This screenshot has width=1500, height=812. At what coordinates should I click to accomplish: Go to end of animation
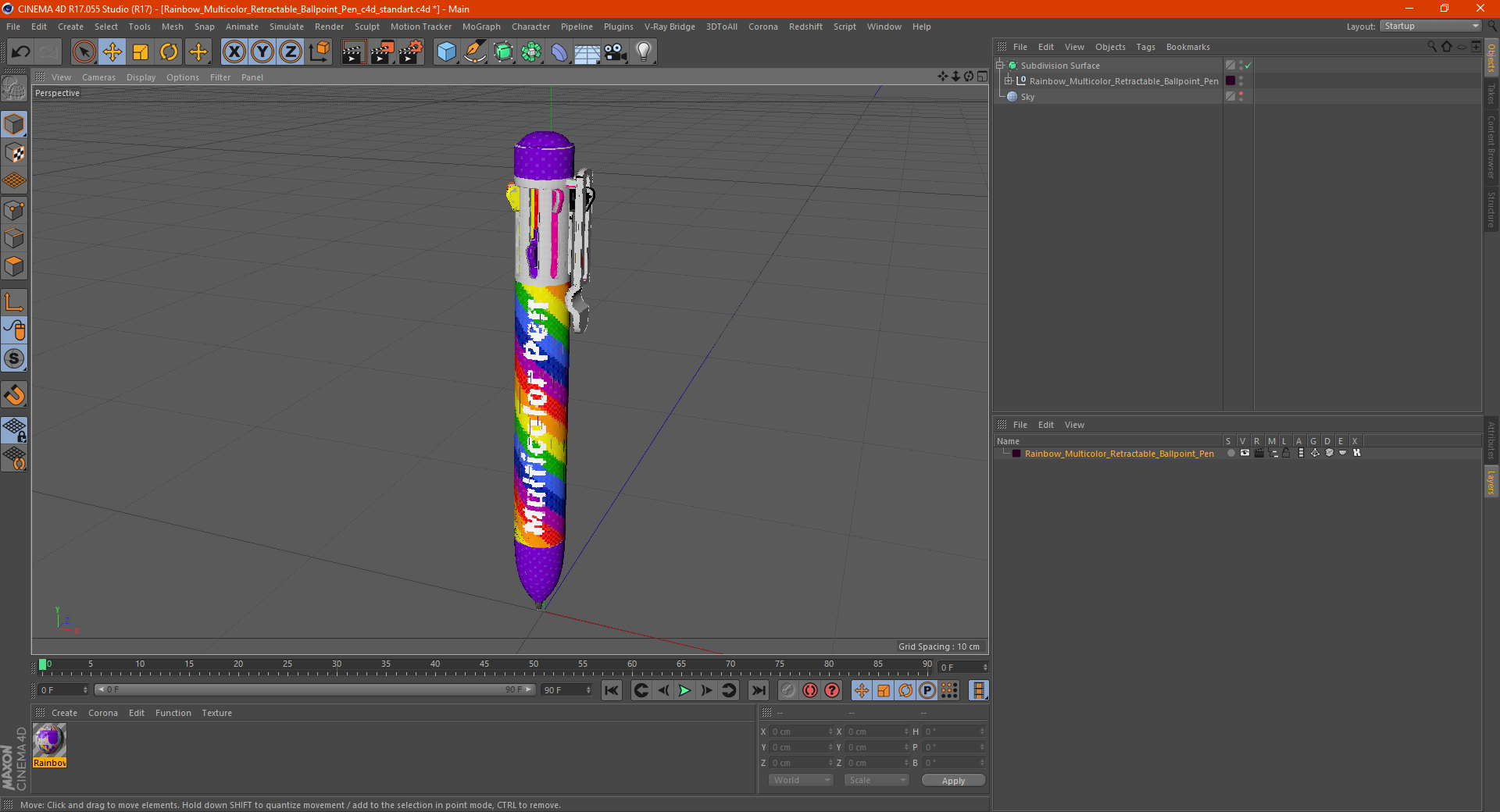tap(758, 690)
